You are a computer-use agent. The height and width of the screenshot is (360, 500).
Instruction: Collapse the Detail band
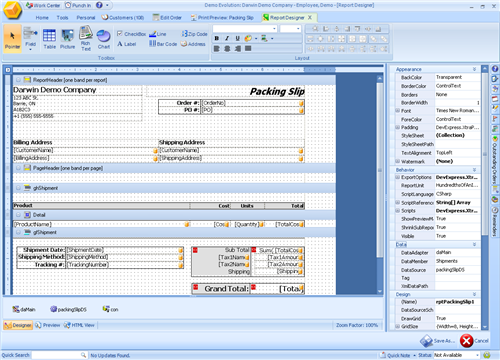pyautogui.click(x=18, y=215)
